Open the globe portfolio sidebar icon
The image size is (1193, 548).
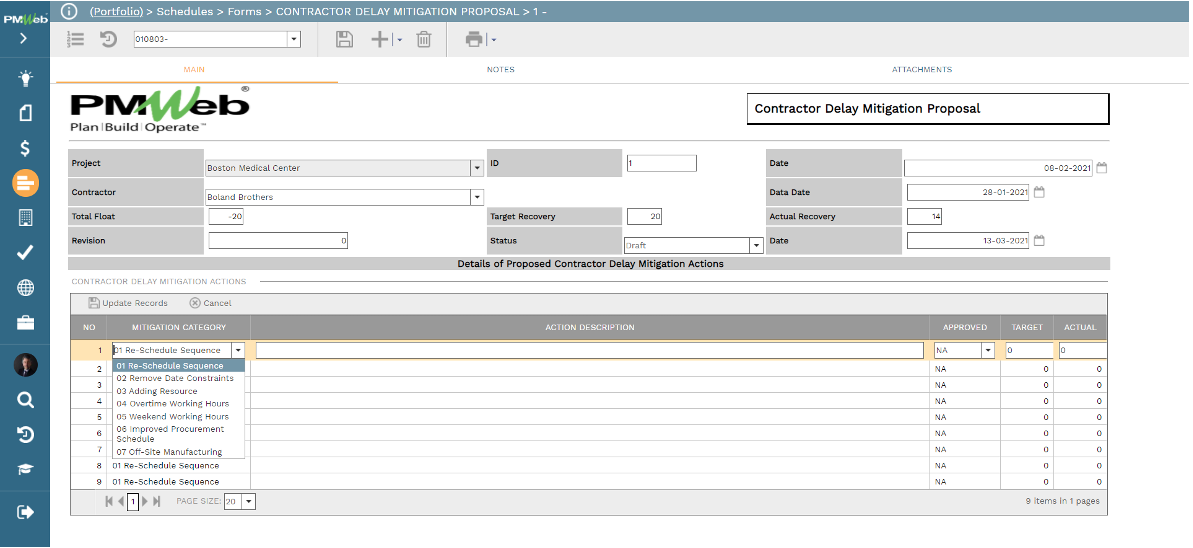(x=25, y=288)
